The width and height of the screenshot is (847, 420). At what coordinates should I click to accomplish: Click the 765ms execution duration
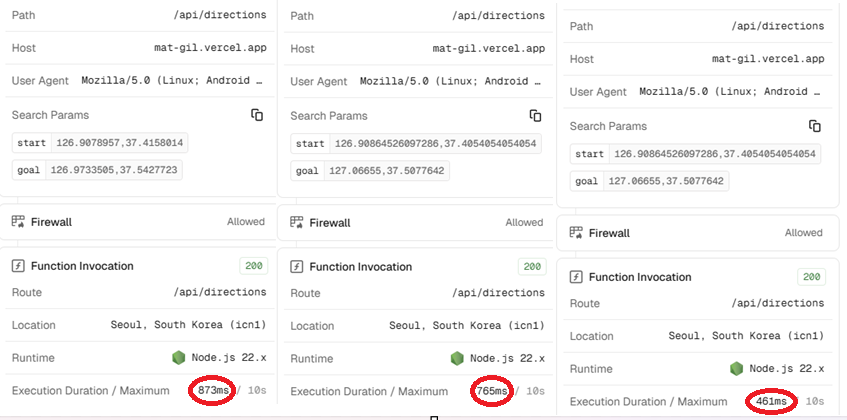(493, 391)
